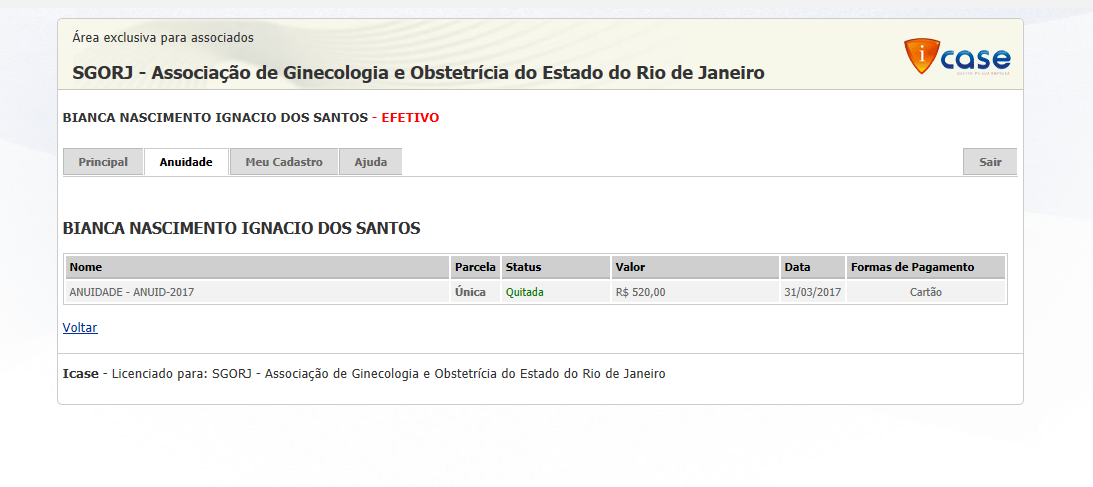This screenshot has height=487, width=1093.
Task: Click the Data column header
Action: tap(797, 267)
